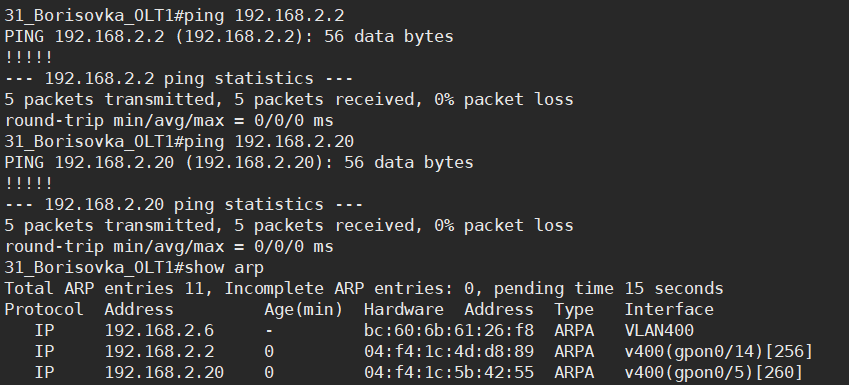Click IP address 192.168.2.6 in ARP table
849x385 pixels.
[159, 330]
